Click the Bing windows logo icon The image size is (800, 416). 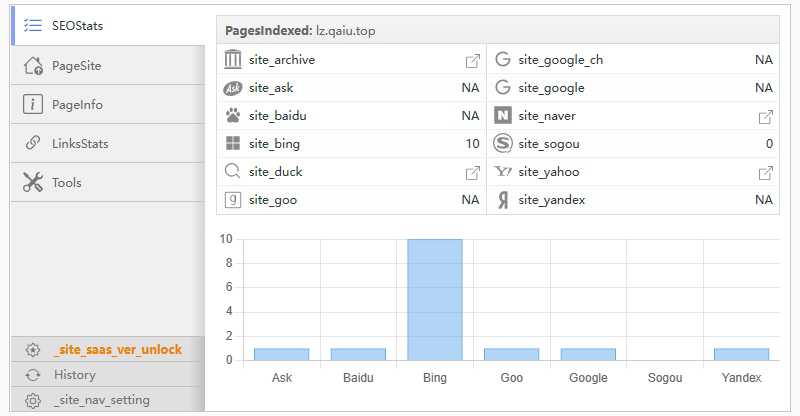[233, 144]
